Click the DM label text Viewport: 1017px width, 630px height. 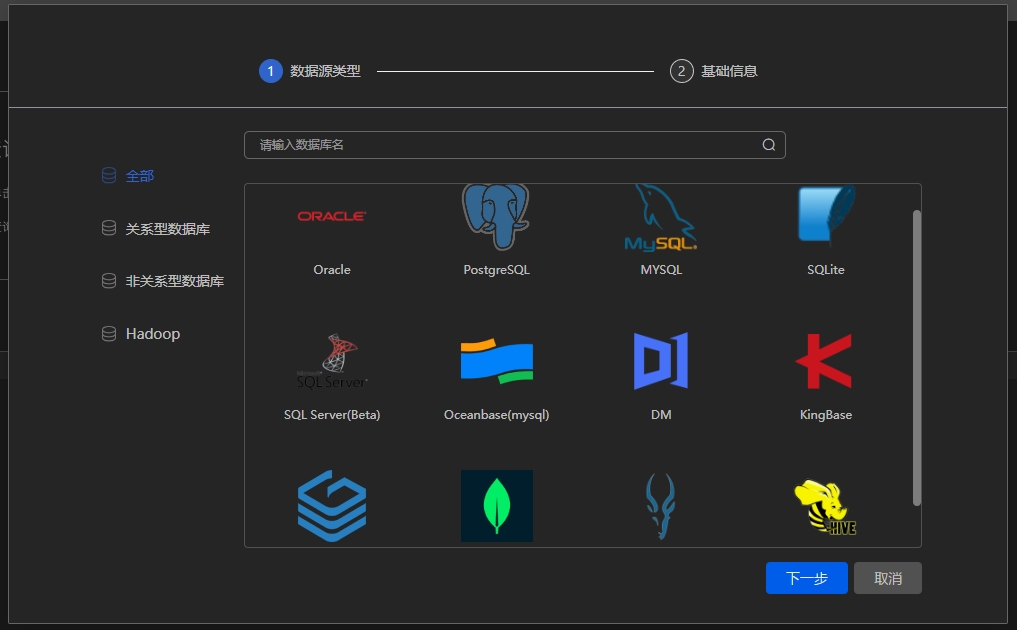tap(661, 415)
